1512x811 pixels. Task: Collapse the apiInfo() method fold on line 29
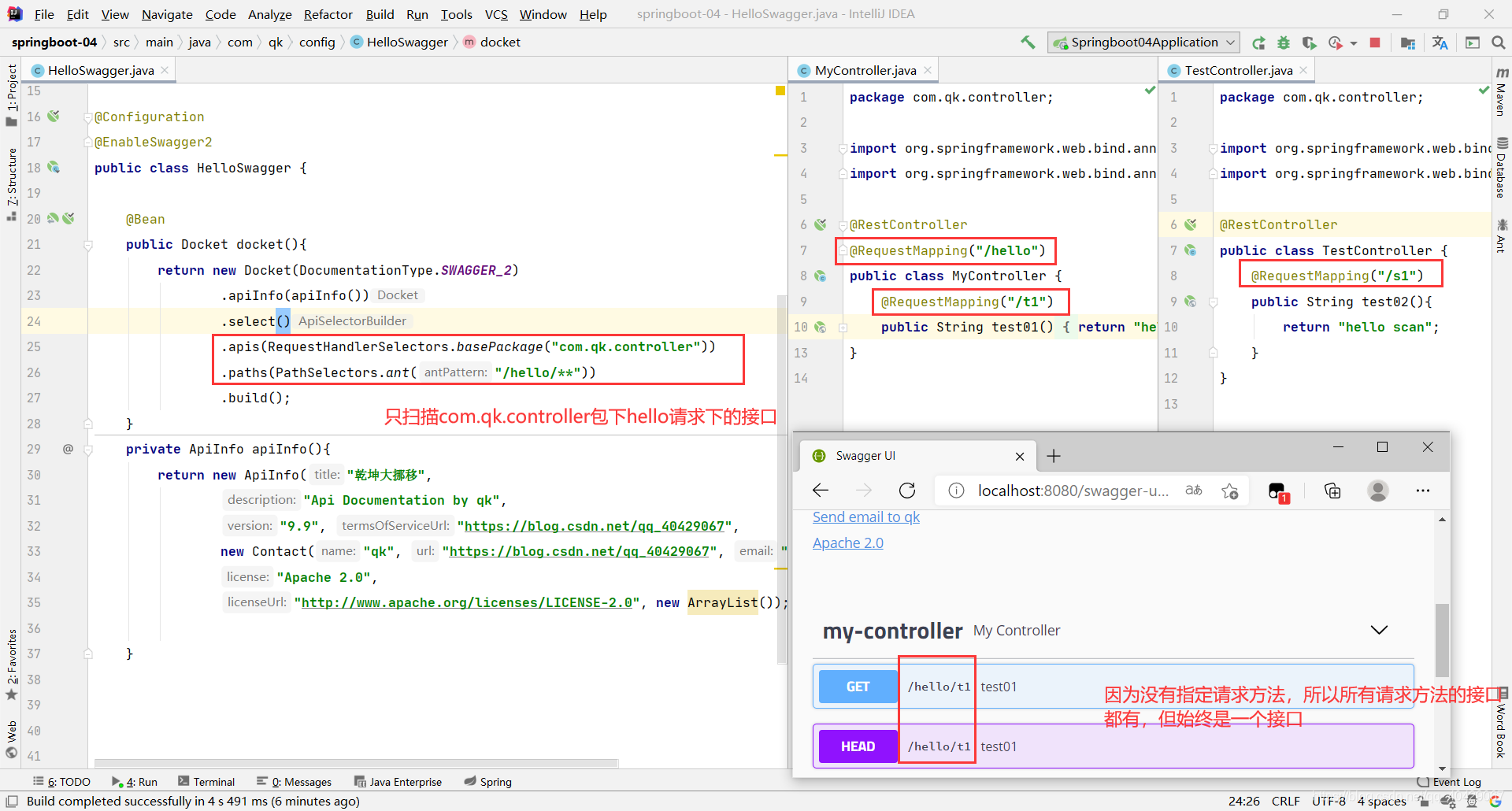[88, 450]
